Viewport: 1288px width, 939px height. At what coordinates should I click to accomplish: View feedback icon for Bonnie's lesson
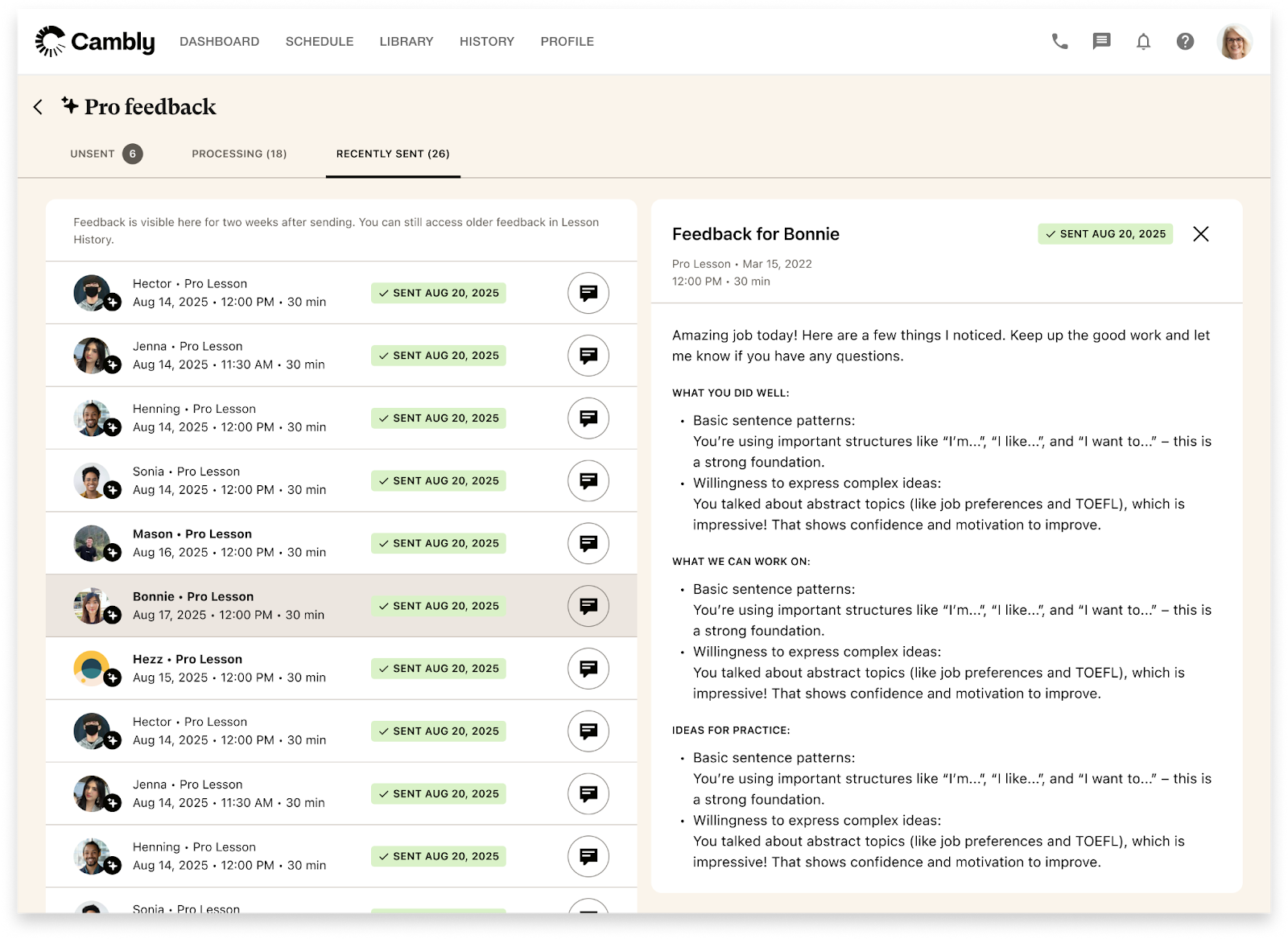588,606
